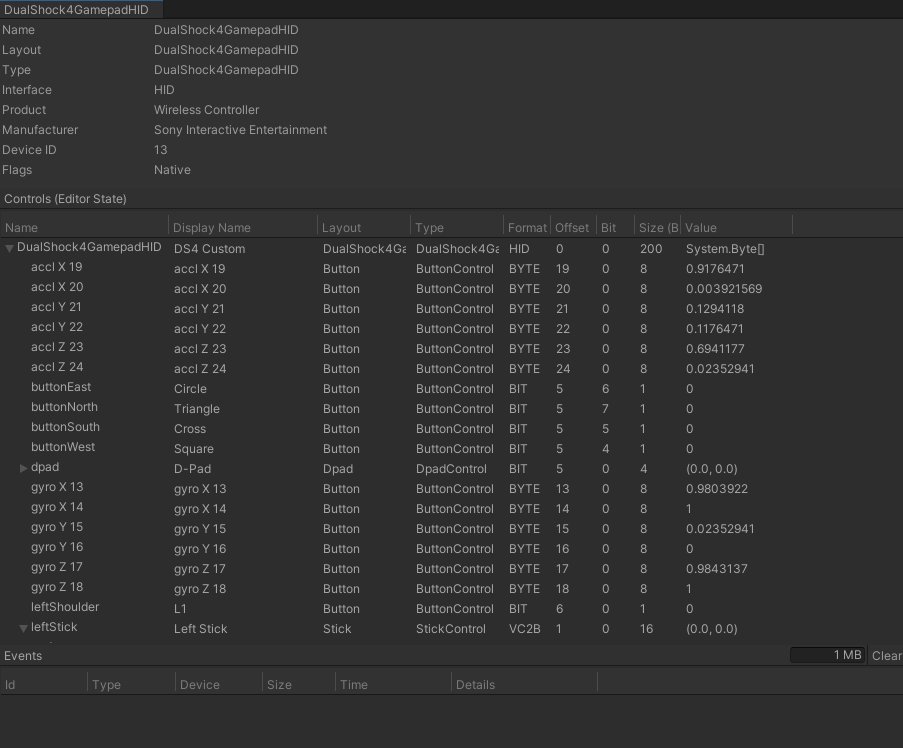Screen dimensions: 903x748
Task: Click the DpadControl type cell
Action: [451, 469]
